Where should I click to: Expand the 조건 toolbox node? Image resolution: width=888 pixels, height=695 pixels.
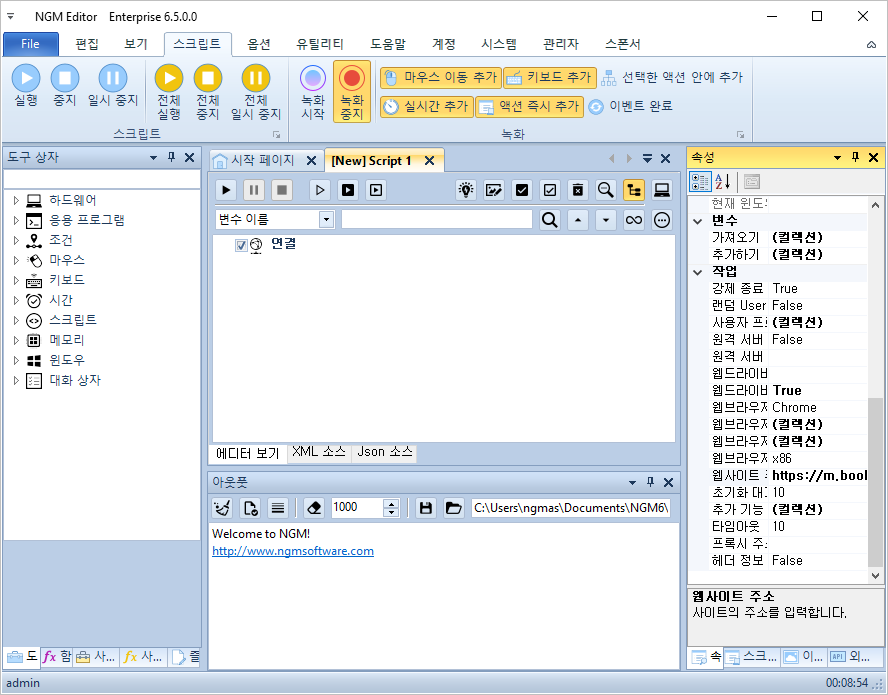[x=16, y=240]
